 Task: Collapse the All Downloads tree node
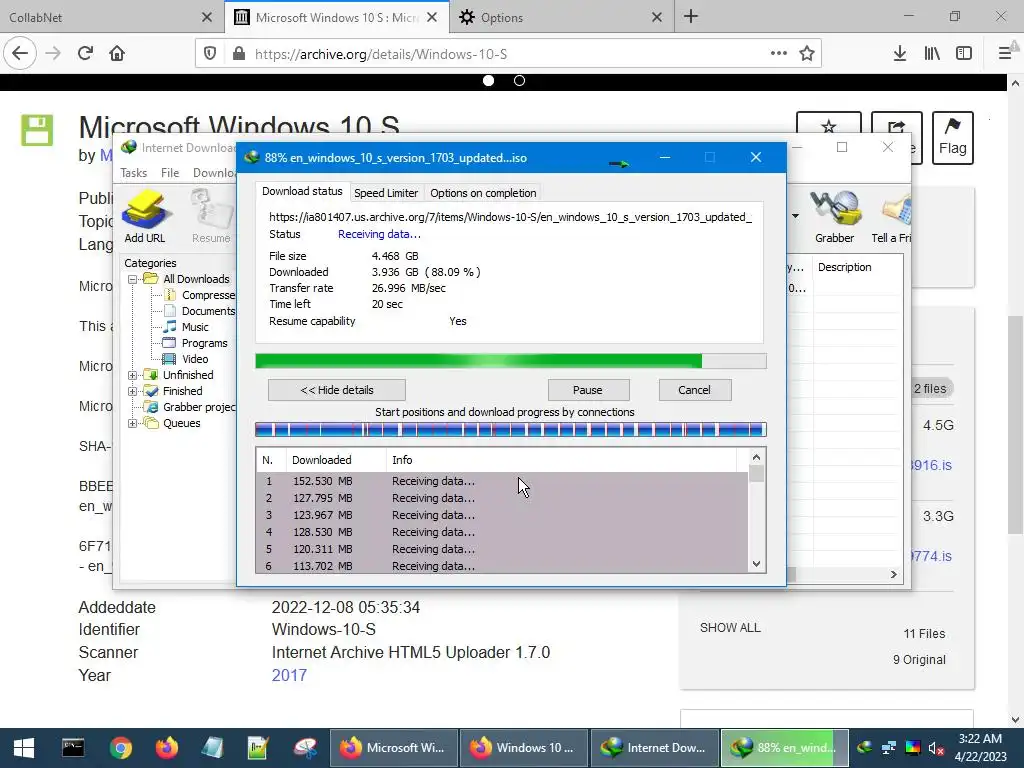[133, 279]
